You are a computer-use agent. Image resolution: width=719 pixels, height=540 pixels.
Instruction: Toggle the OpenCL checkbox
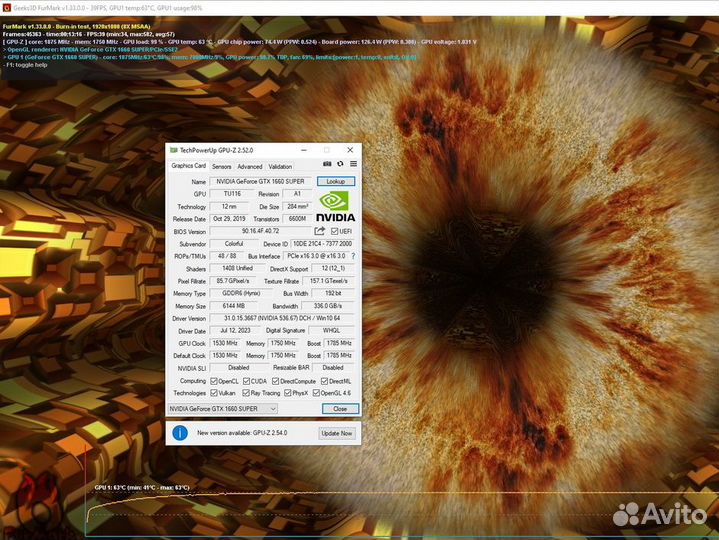[x=215, y=381]
